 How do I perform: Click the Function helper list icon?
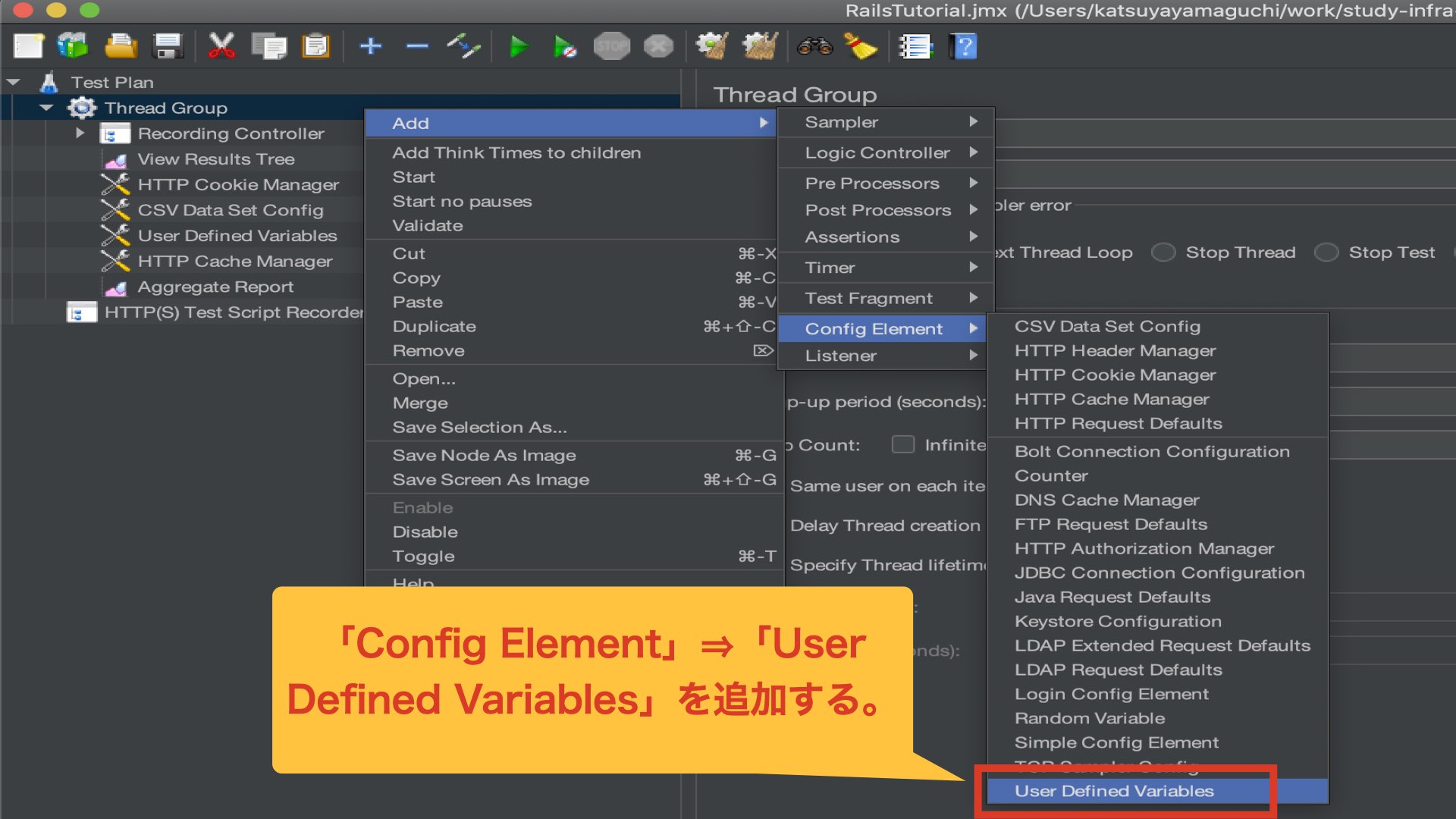tap(915, 47)
